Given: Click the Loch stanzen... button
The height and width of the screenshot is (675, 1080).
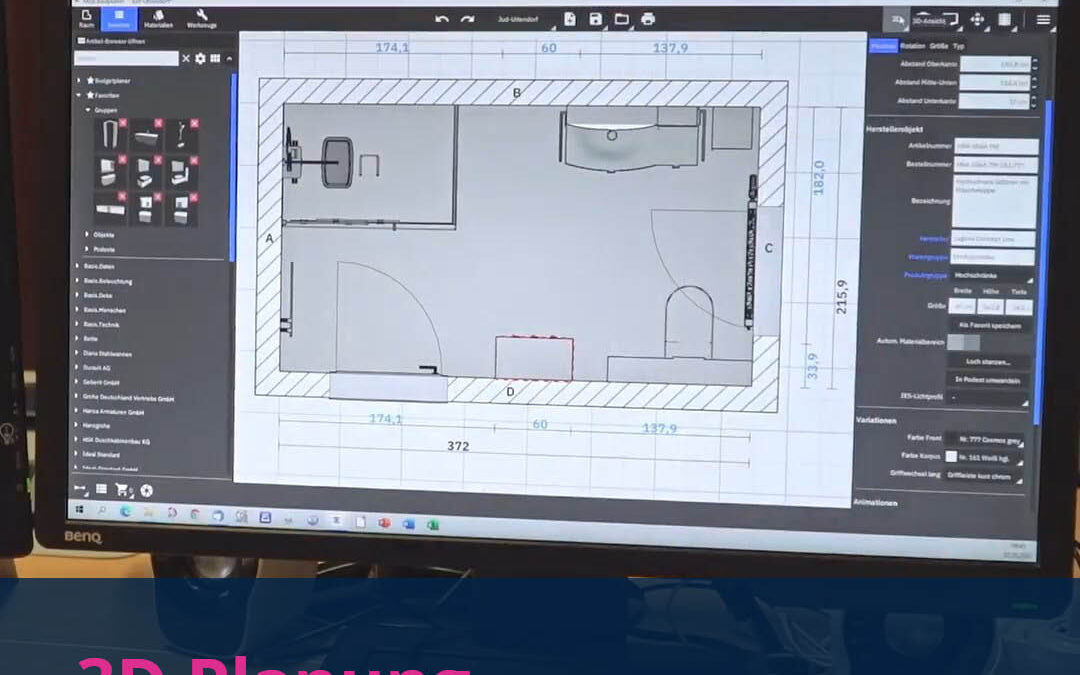Looking at the screenshot, I should click(988, 362).
